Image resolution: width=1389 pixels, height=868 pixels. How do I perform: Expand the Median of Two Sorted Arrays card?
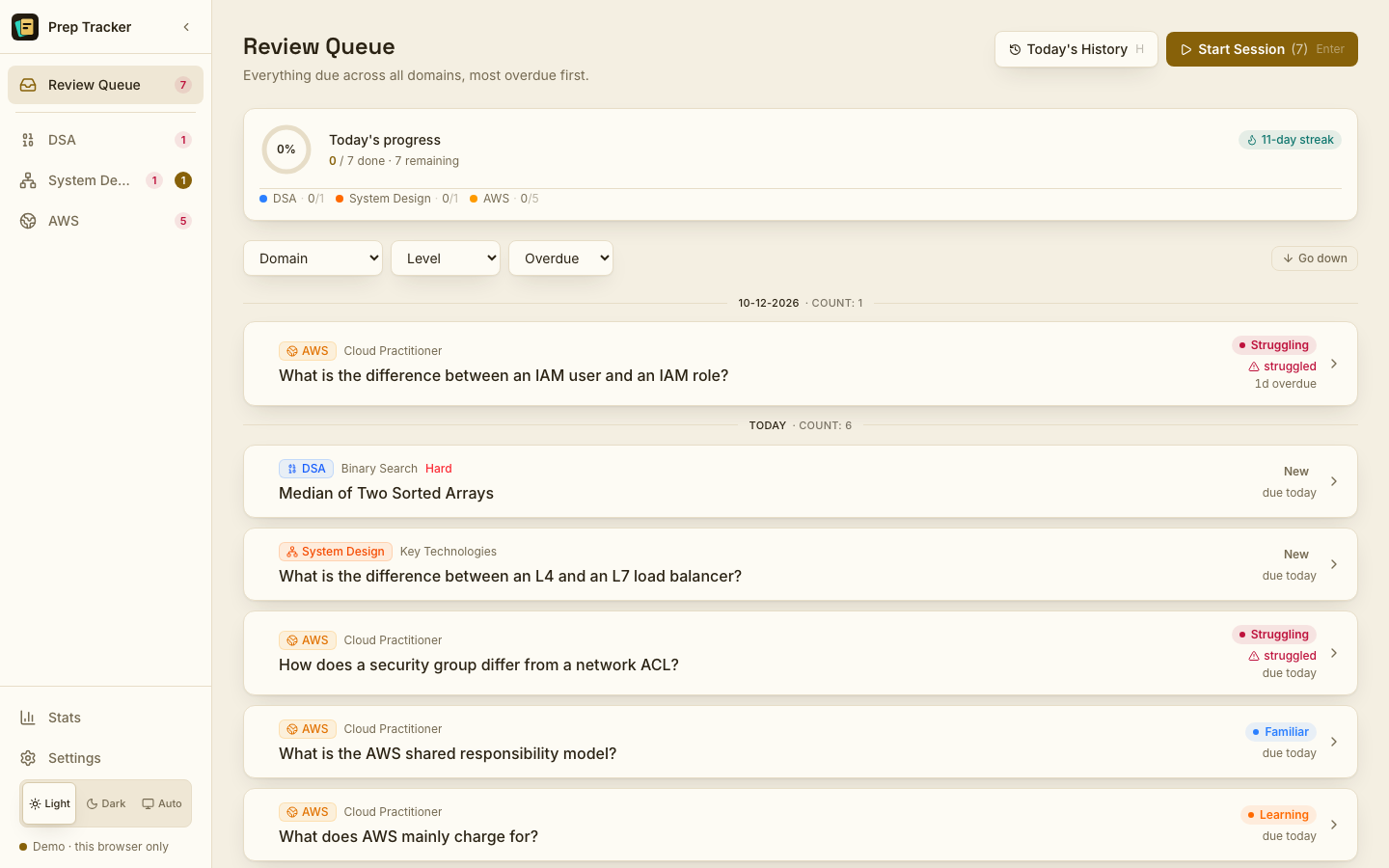point(801,481)
